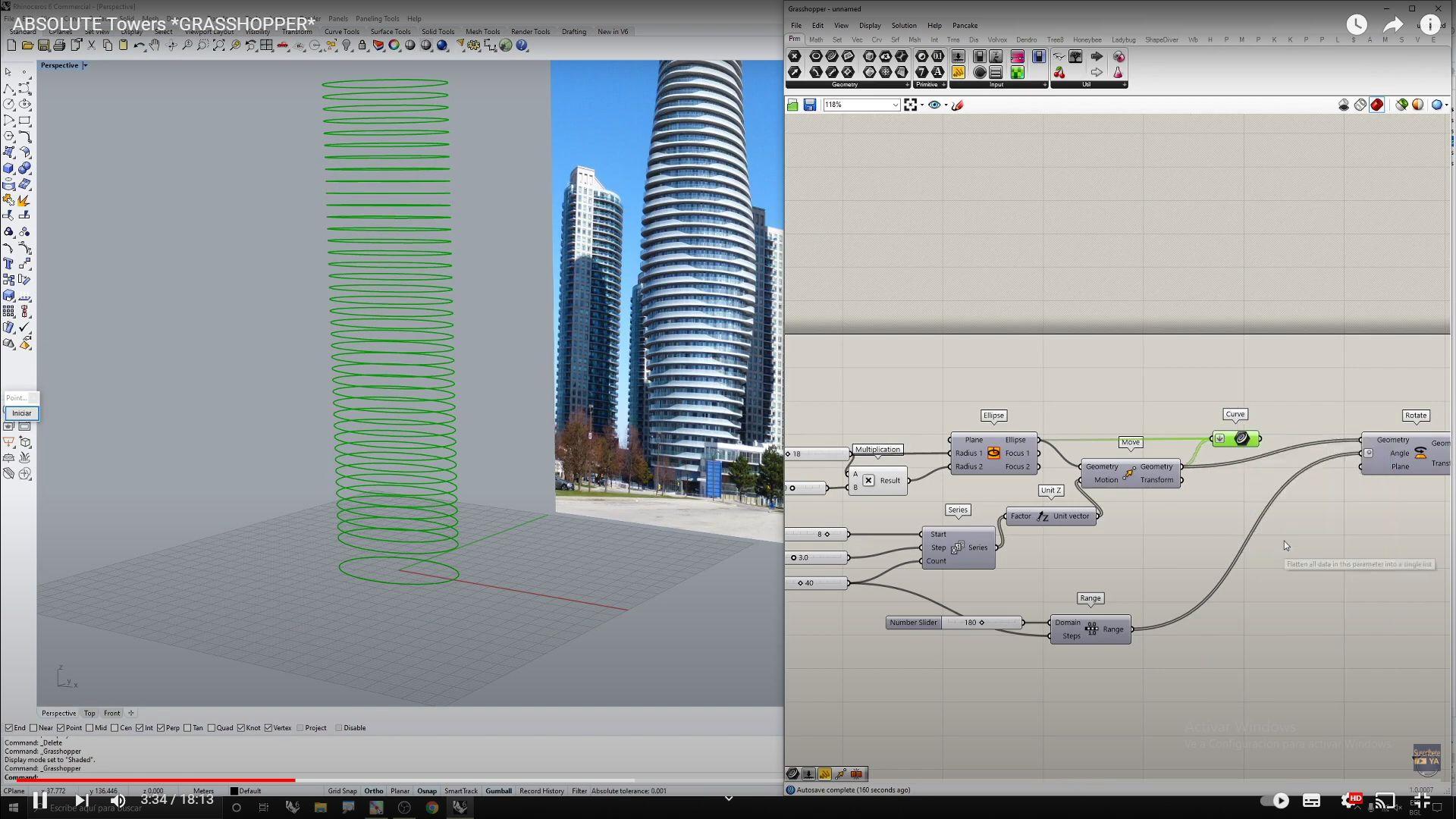The height and width of the screenshot is (819, 1456).
Task: Open Rhino Options gear icon
Action: [x=474, y=45]
